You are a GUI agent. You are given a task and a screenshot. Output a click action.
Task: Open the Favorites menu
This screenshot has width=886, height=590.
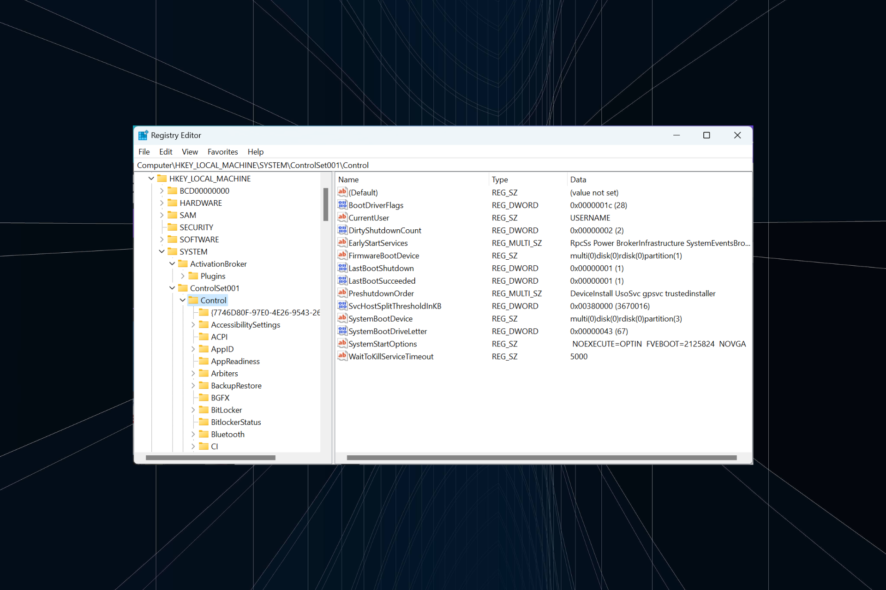point(223,151)
